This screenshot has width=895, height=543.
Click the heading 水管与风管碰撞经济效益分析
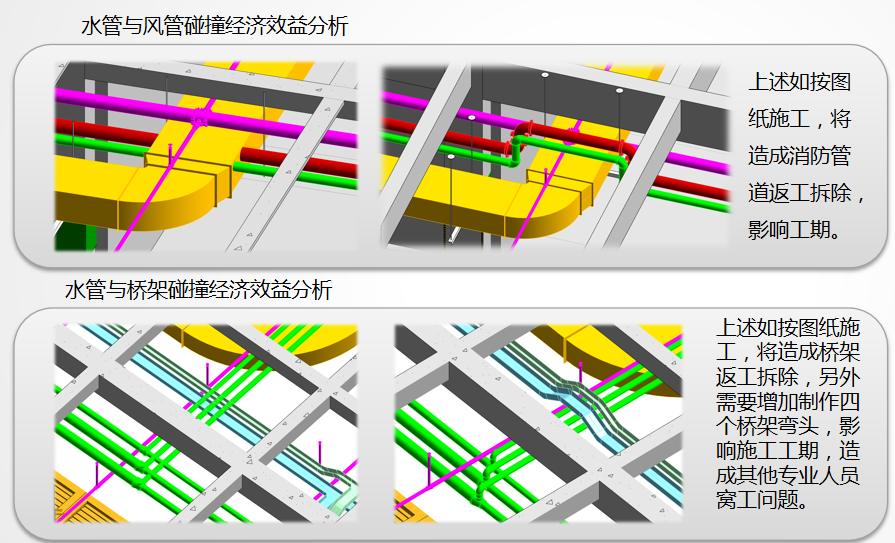[214, 27]
